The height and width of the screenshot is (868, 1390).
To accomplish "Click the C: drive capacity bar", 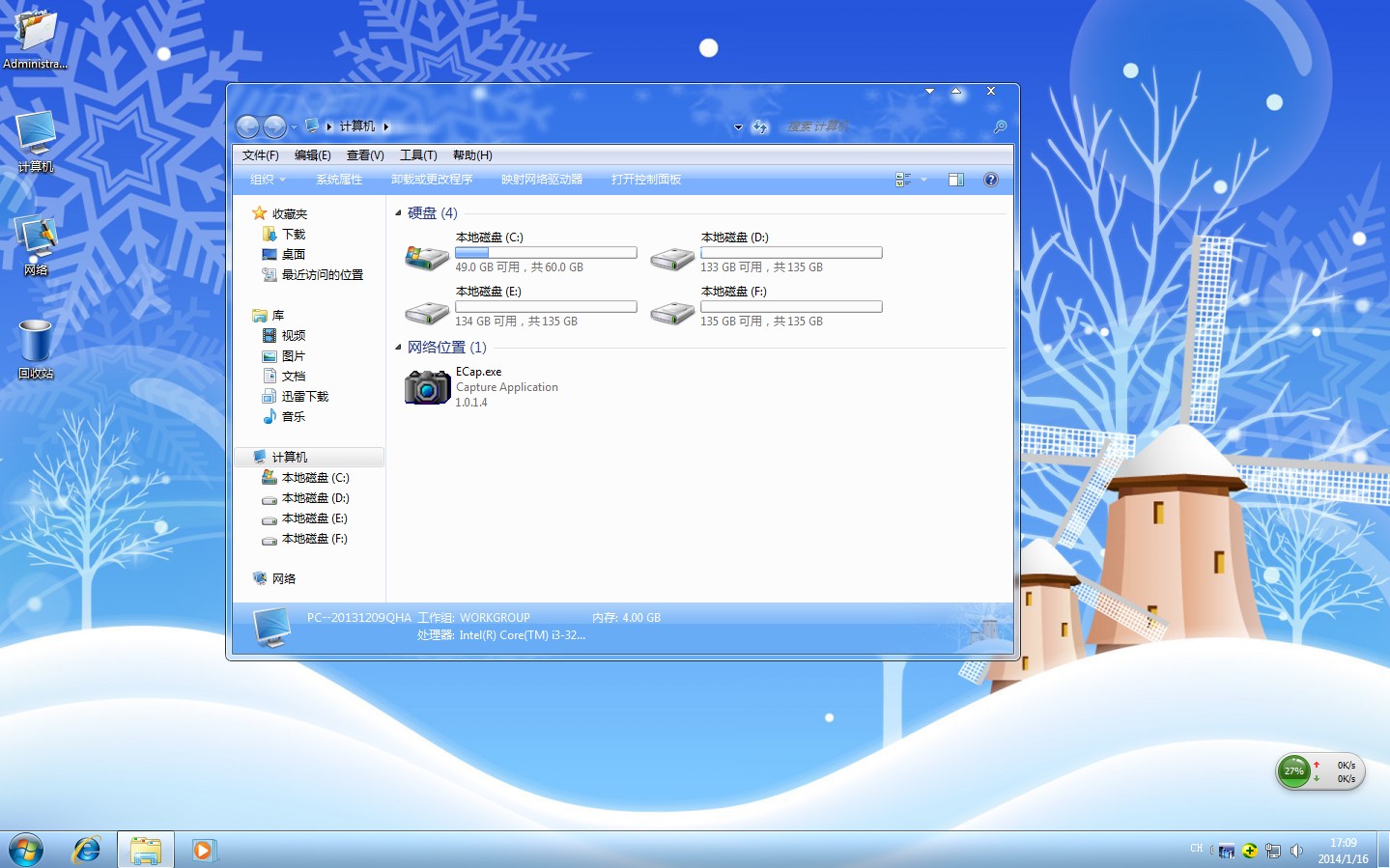I will click(x=546, y=253).
